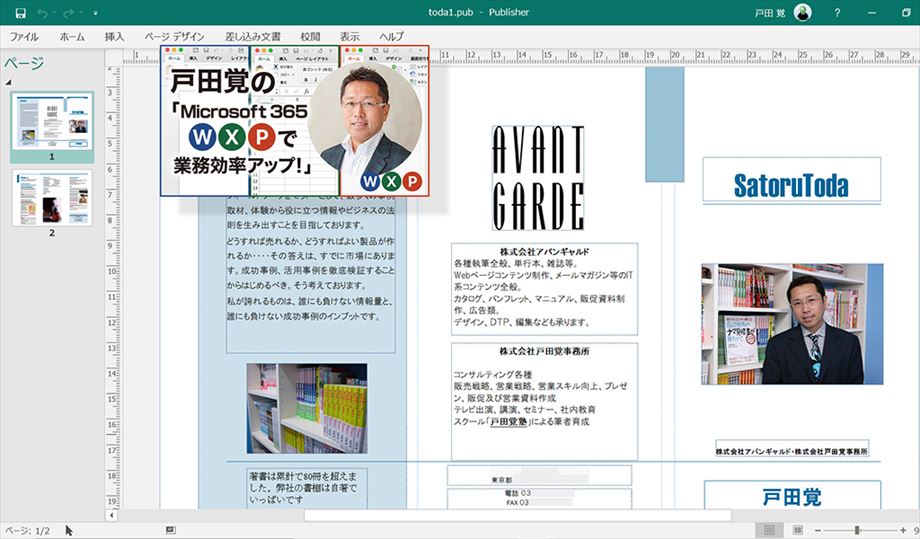Image resolution: width=920 pixels, height=539 pixels.
Task: Open the undo history dropdown arrow
Action: [x=54, y=13]
